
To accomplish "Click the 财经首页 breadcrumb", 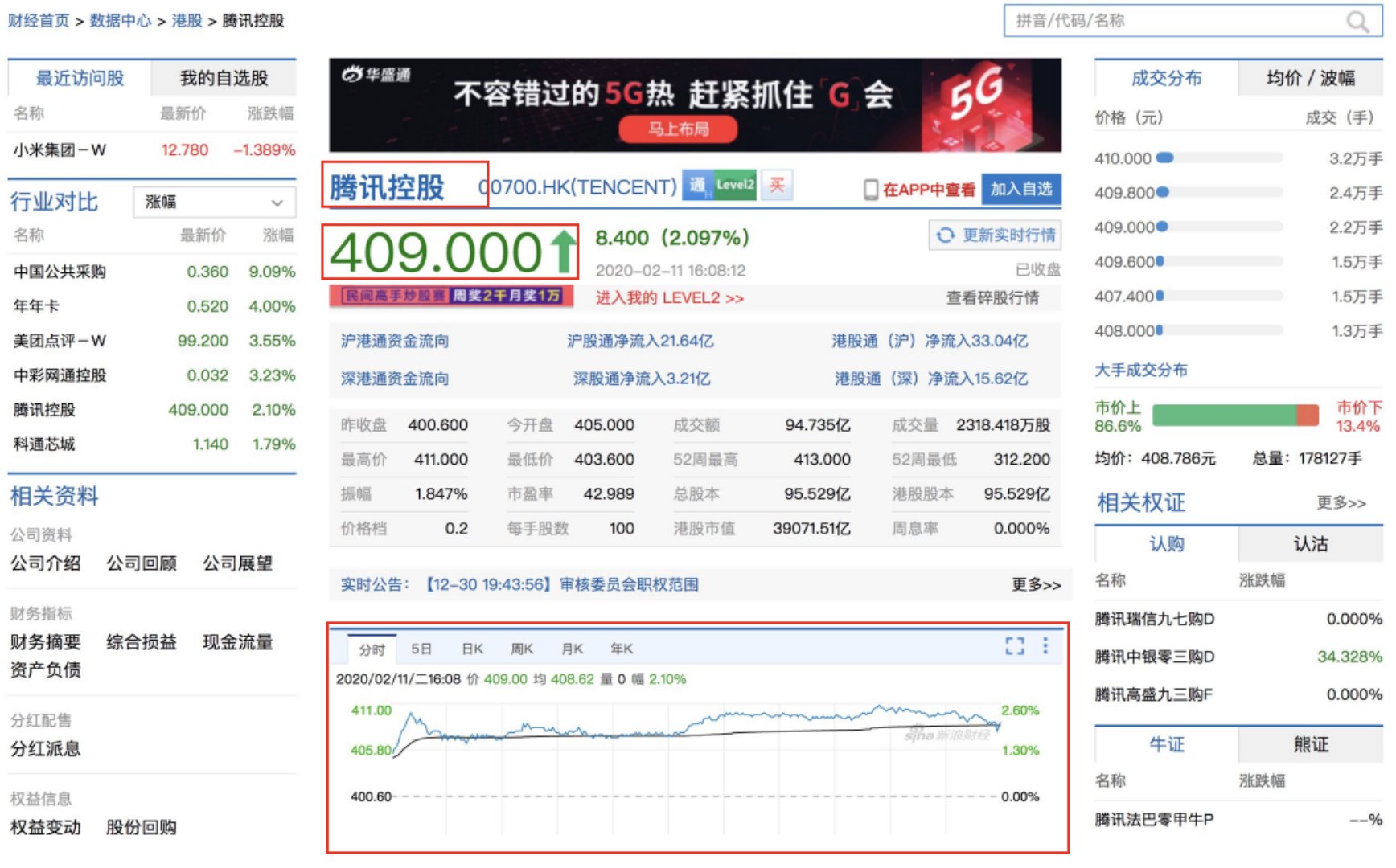I will (39, 21).
